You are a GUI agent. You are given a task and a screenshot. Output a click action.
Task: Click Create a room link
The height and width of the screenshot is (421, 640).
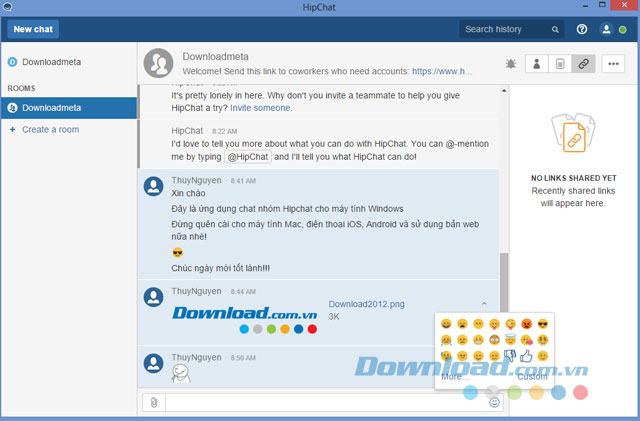click(51, 129)
